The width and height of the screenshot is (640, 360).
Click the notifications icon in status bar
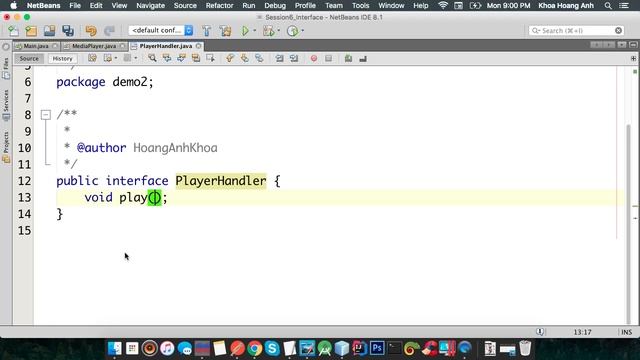[540, 332]
